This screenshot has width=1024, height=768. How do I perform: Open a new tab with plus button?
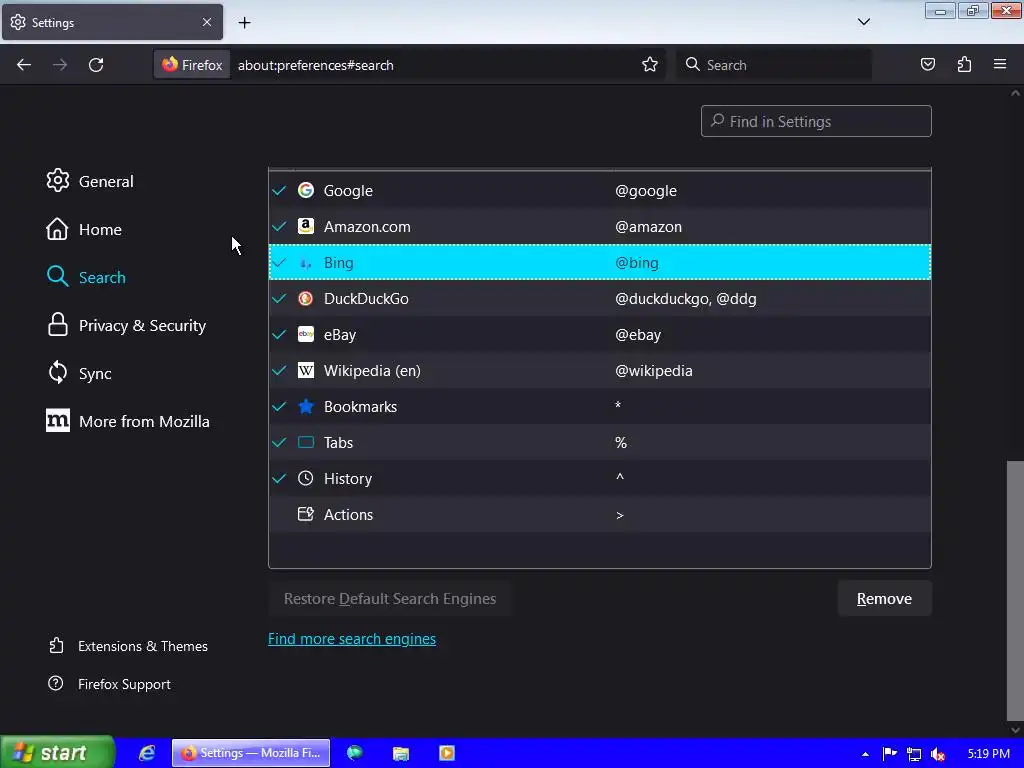(244, 23)
